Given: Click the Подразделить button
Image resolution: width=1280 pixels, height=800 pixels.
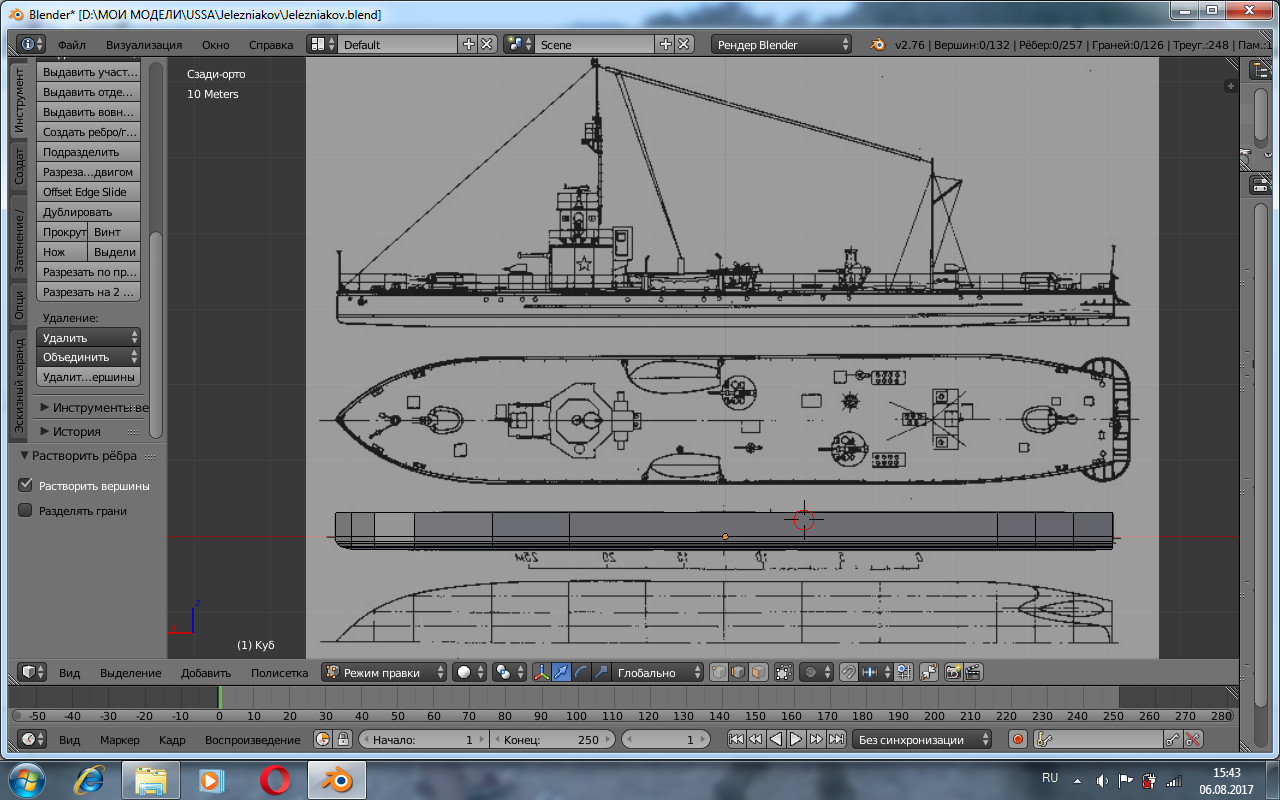Looking at the screenshot, I should coord(88,152).
